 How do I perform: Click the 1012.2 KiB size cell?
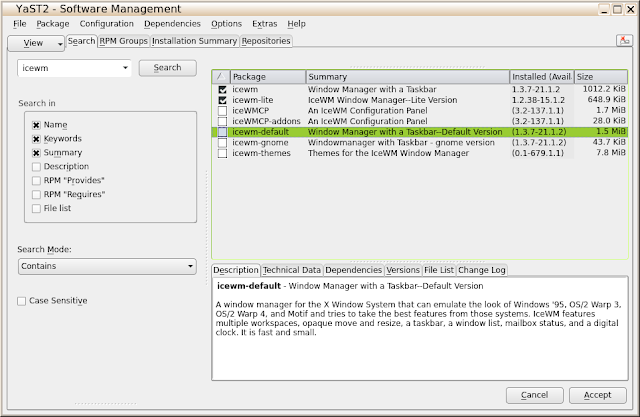(604, 89)
